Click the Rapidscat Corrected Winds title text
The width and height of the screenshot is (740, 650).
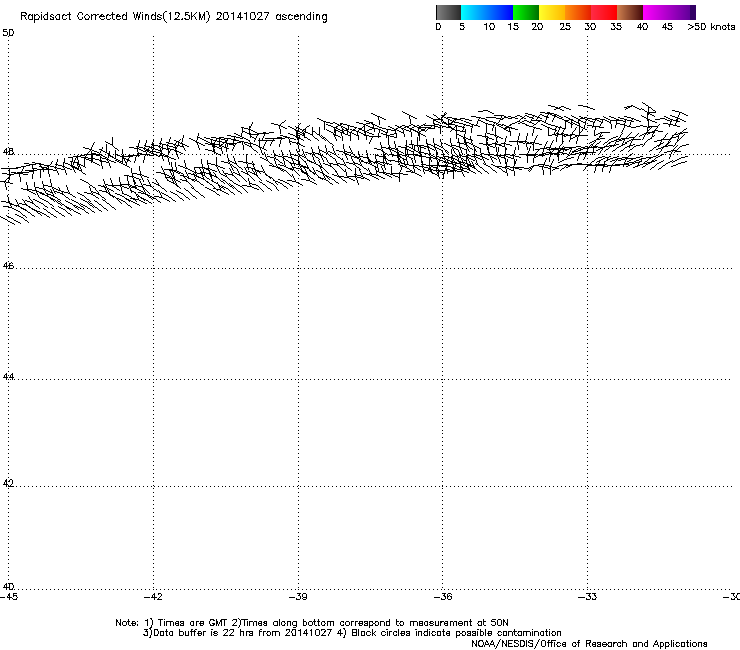click(174, 17)
